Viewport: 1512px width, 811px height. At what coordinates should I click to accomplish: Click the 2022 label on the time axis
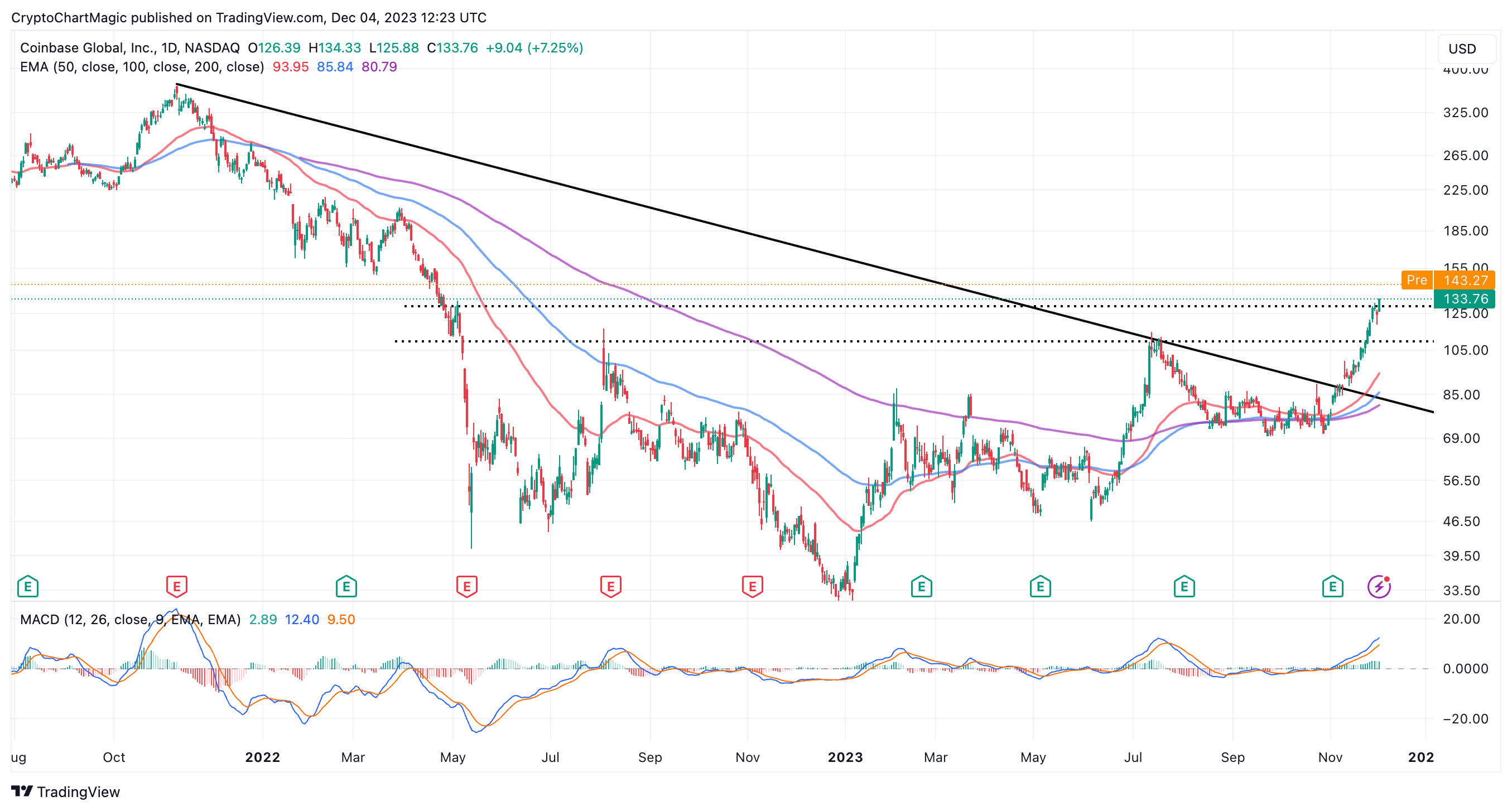[262, 757]
